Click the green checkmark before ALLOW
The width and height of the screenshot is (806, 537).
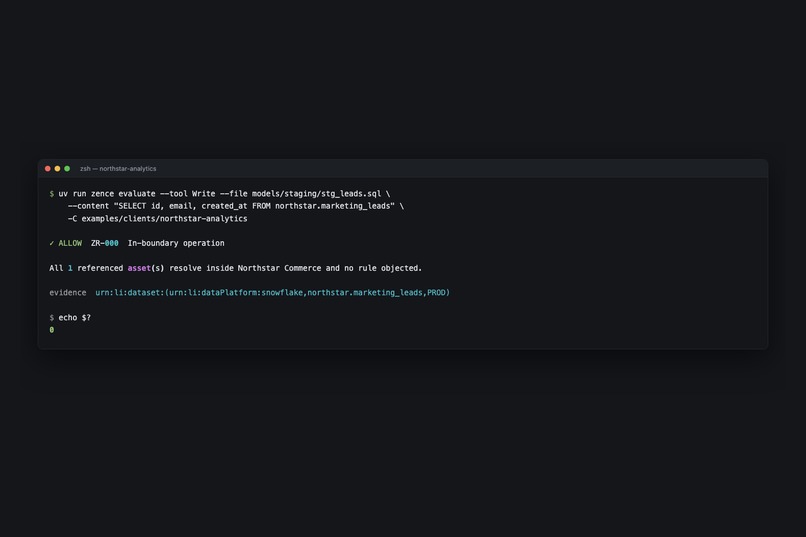click(x=51, y=243)
